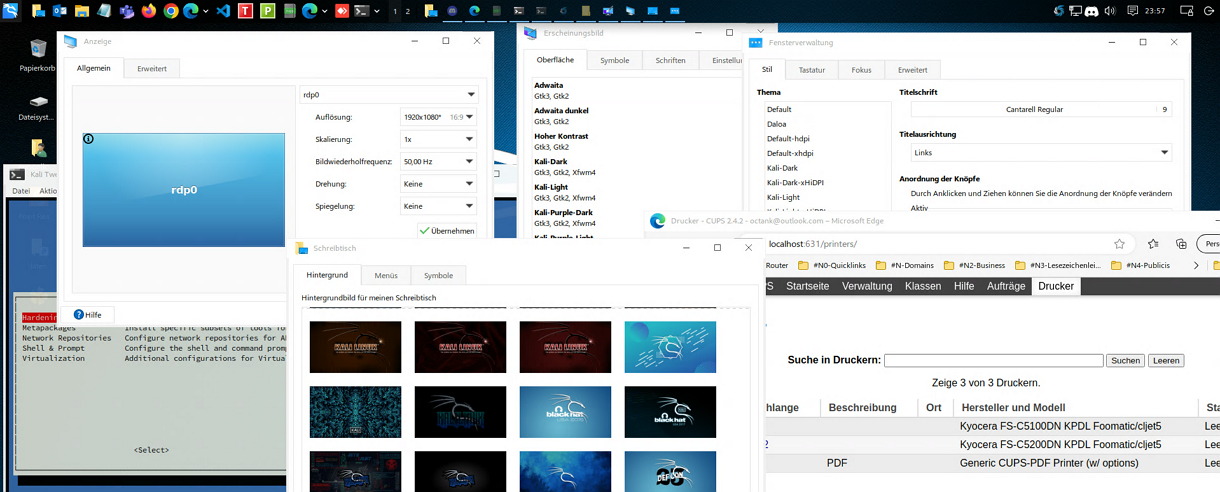Launch Microsoft Teams from the panel

(127, 11)
